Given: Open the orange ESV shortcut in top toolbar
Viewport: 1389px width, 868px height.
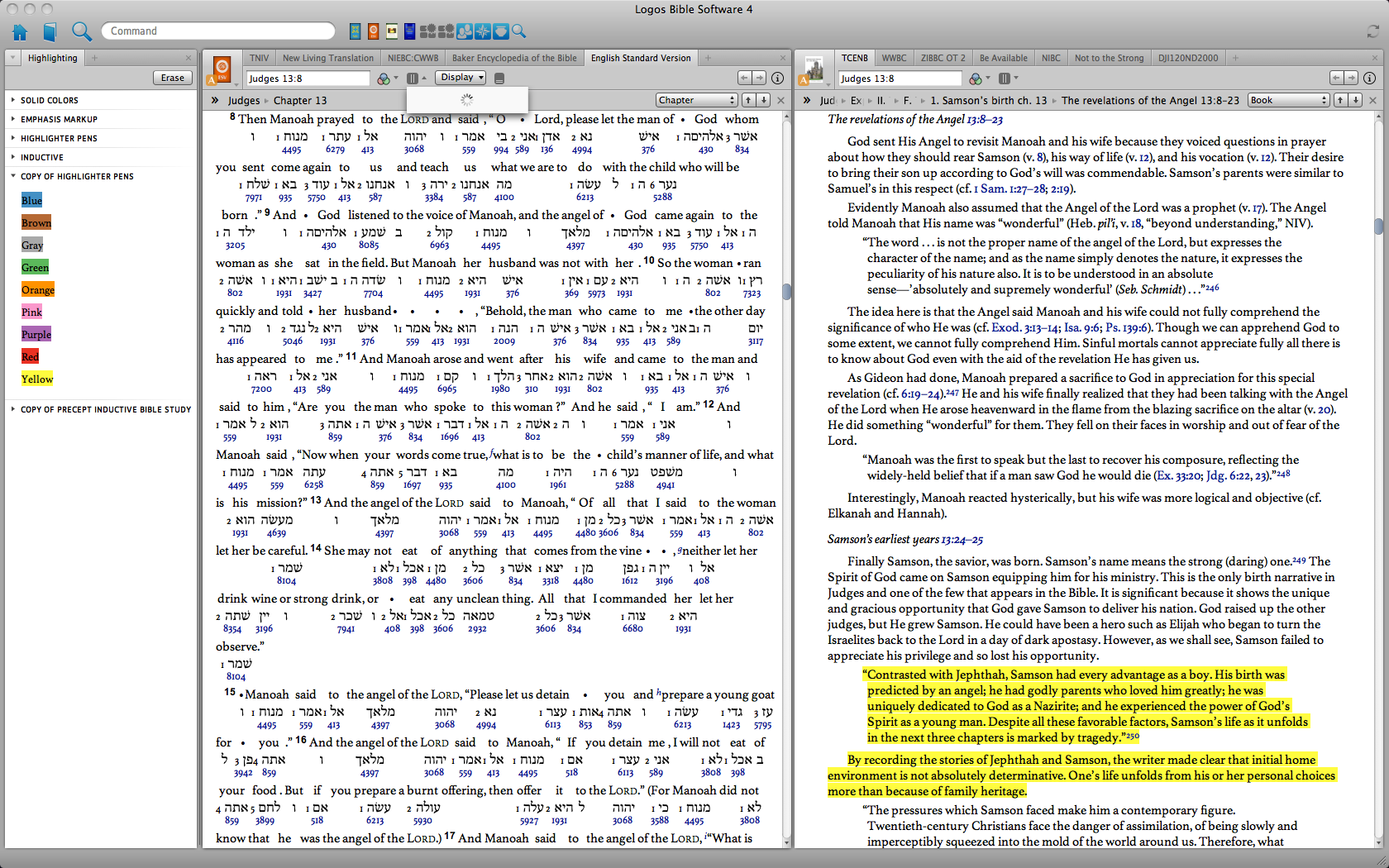Looking at the screenshot, I should (374, 31).
